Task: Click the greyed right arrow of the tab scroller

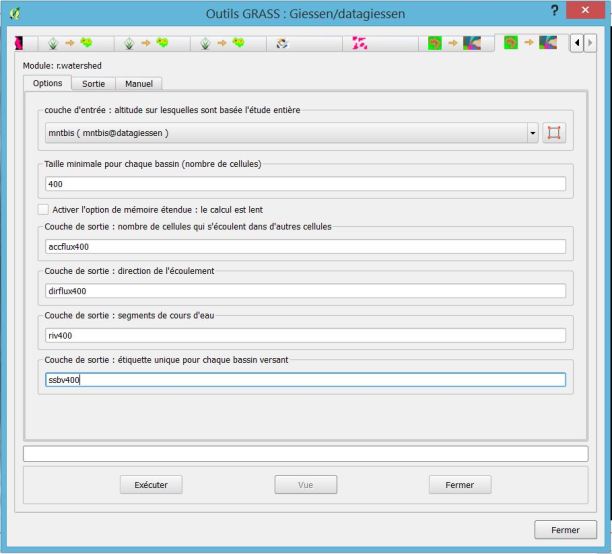Action: [590, 43]
